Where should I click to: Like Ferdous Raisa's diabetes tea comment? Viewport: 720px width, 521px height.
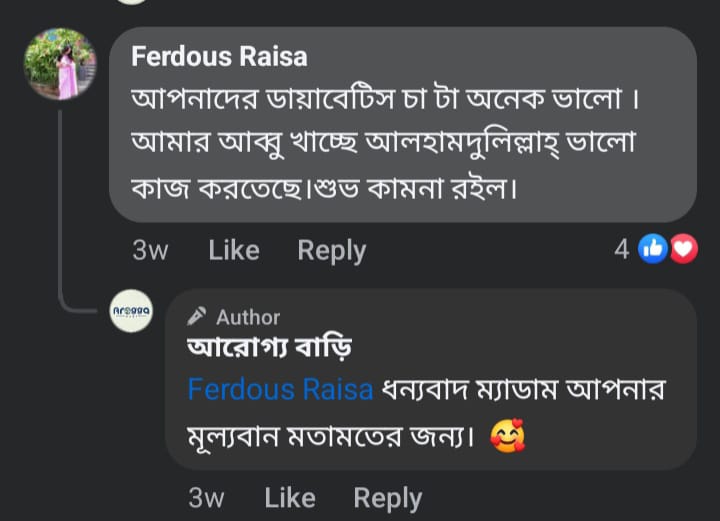[233, 250]
